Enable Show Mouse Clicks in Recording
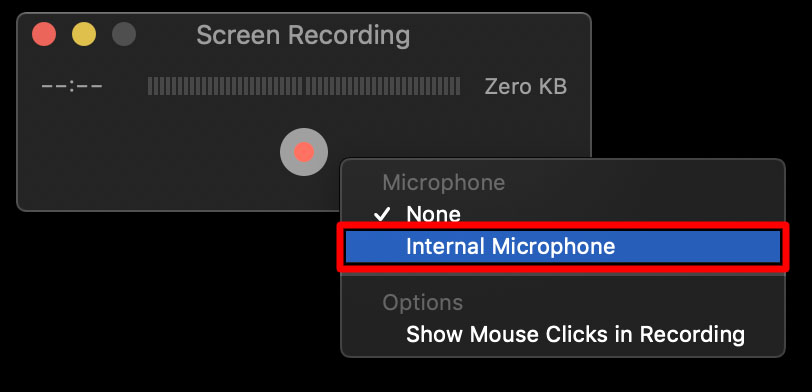 point(575,335)
